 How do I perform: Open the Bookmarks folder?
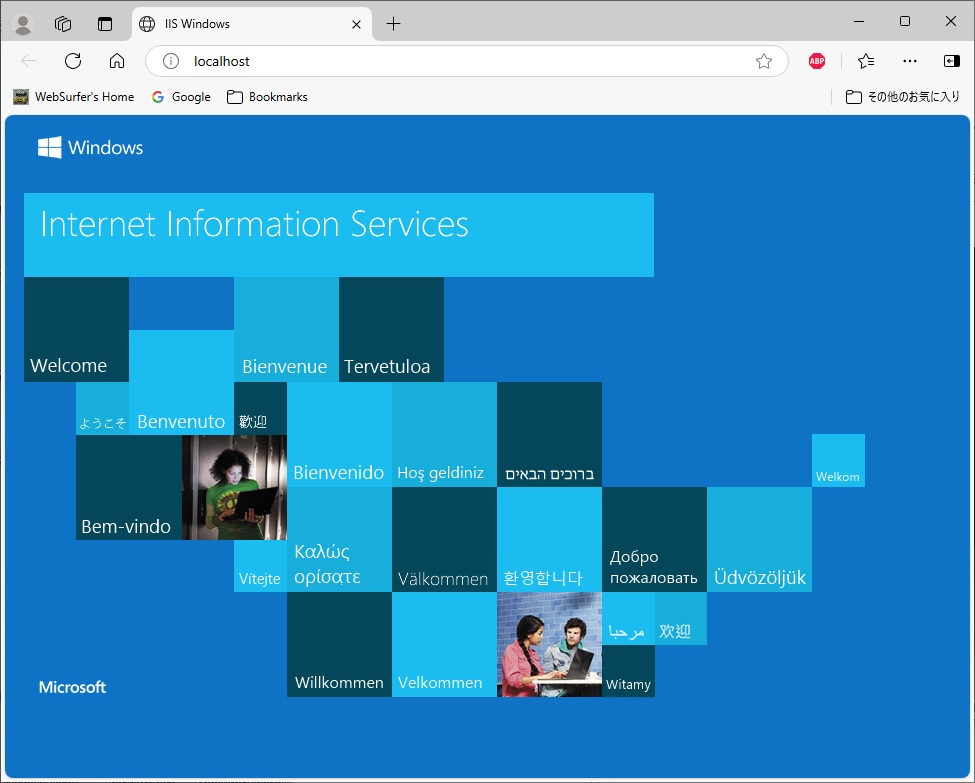tap(267, 97)
